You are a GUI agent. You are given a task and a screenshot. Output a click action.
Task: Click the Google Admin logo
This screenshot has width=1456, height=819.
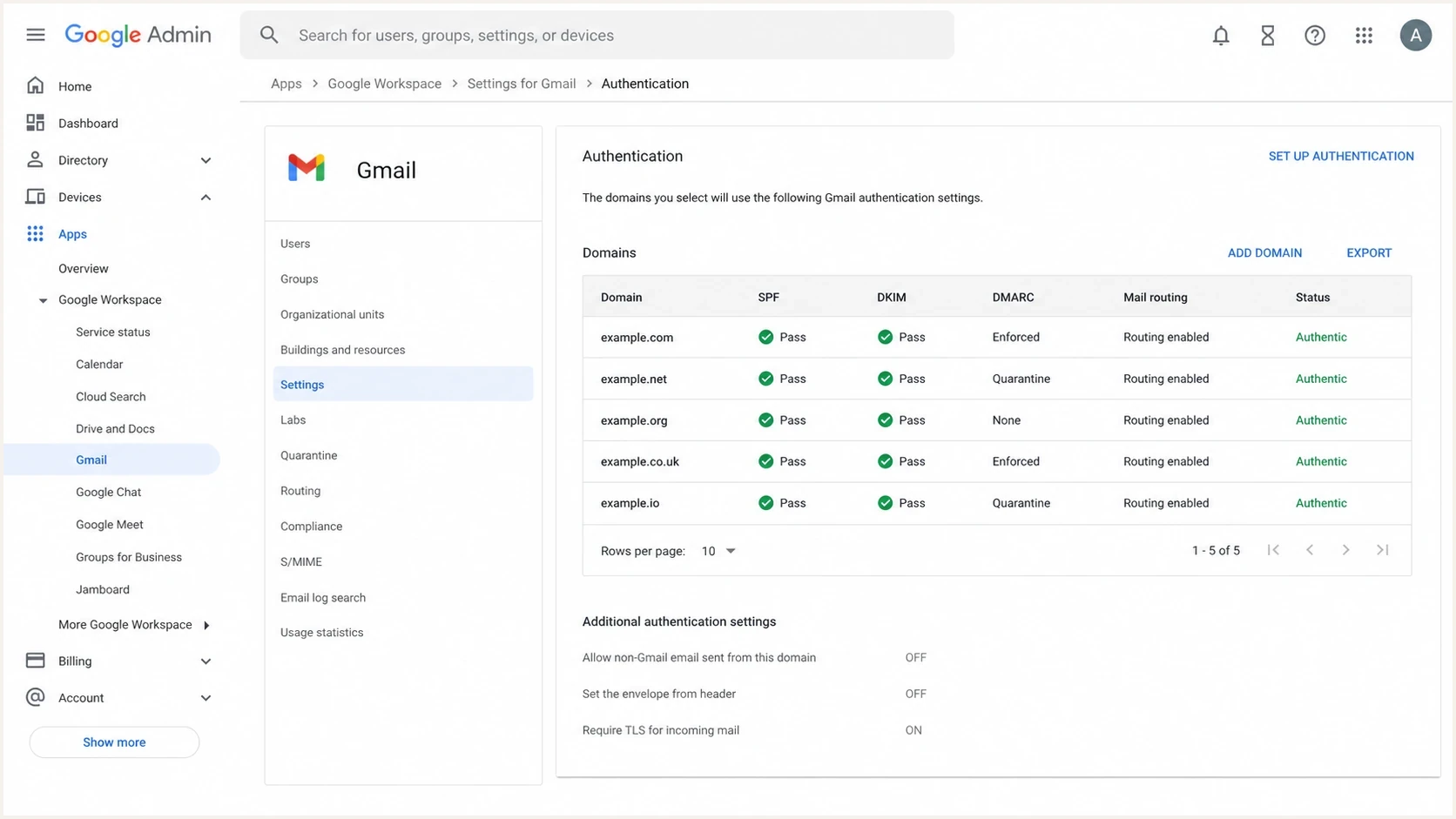[138, 35]
